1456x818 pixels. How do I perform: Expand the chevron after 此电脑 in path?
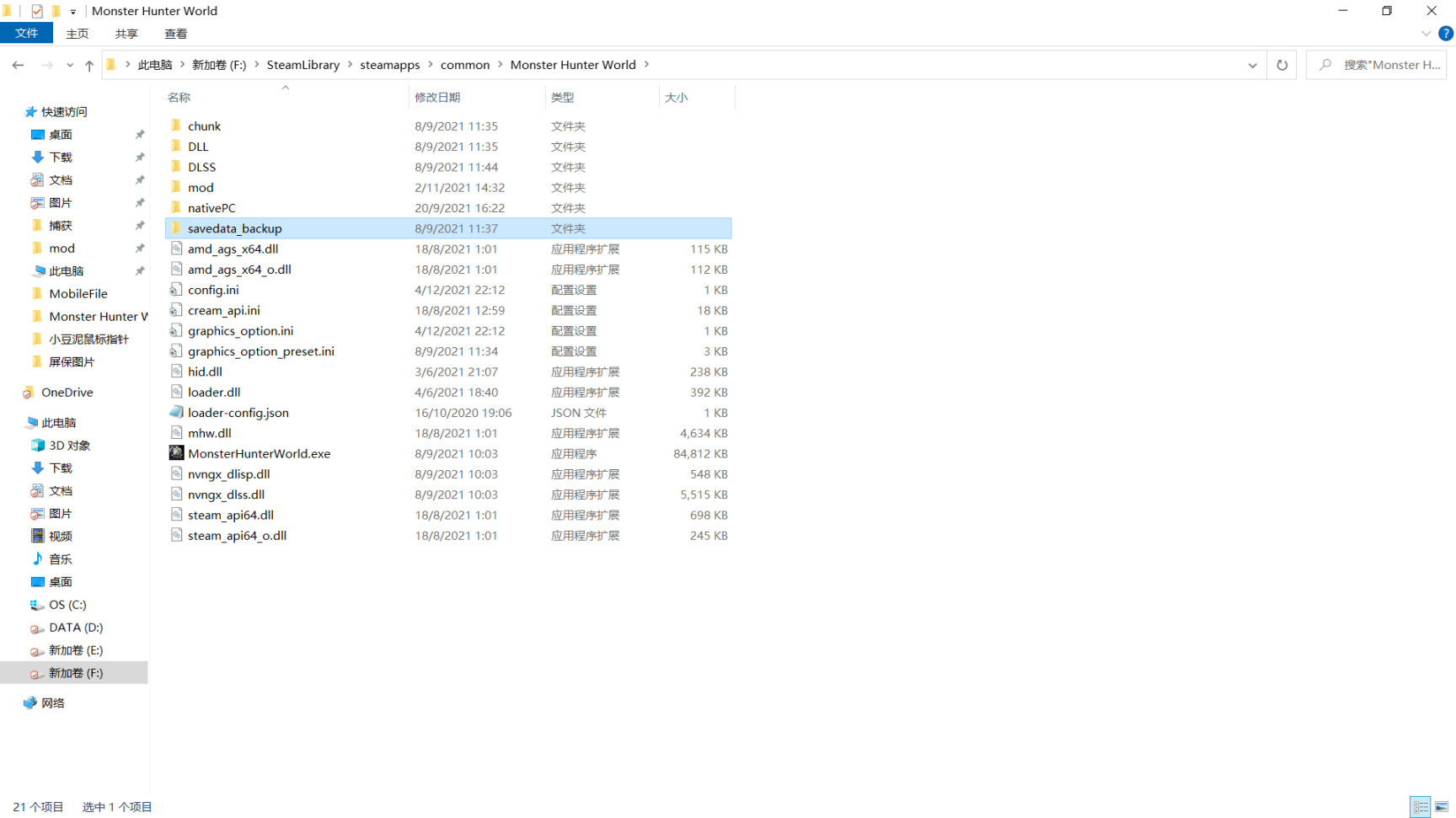(x=182, y=65)
